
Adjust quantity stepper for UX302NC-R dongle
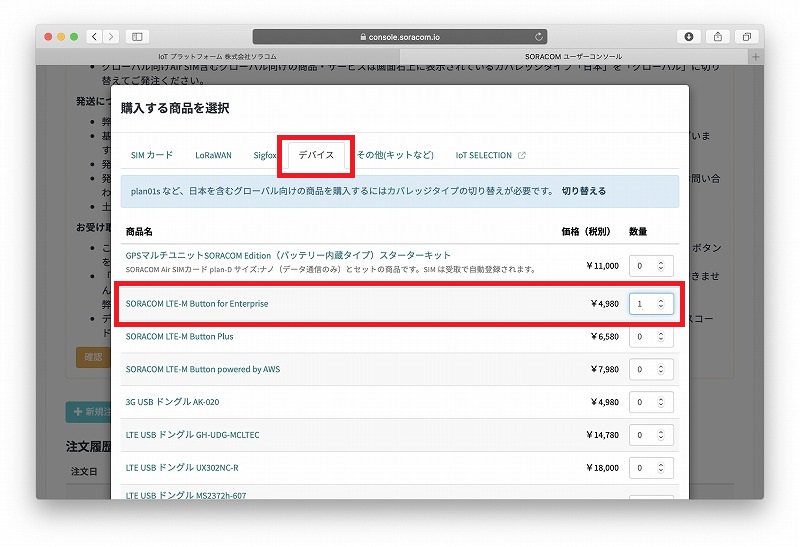pos(661,468)
